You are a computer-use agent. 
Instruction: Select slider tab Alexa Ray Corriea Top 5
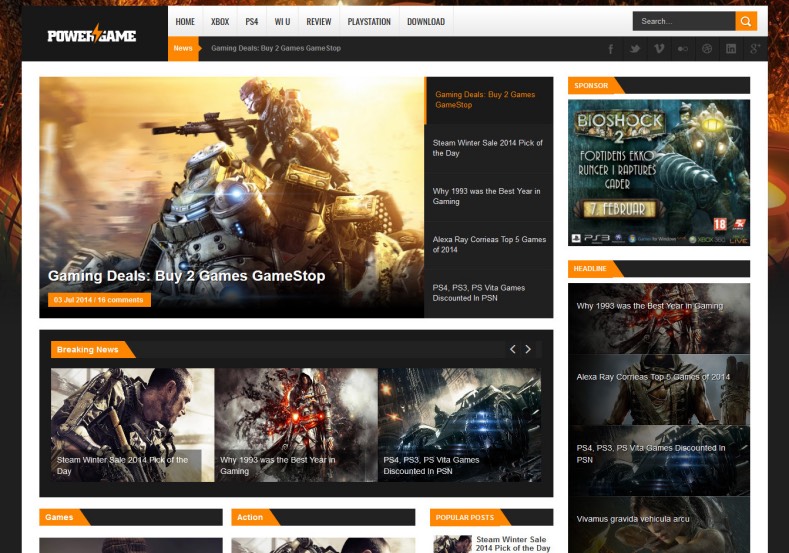click(x=489, y=245)
